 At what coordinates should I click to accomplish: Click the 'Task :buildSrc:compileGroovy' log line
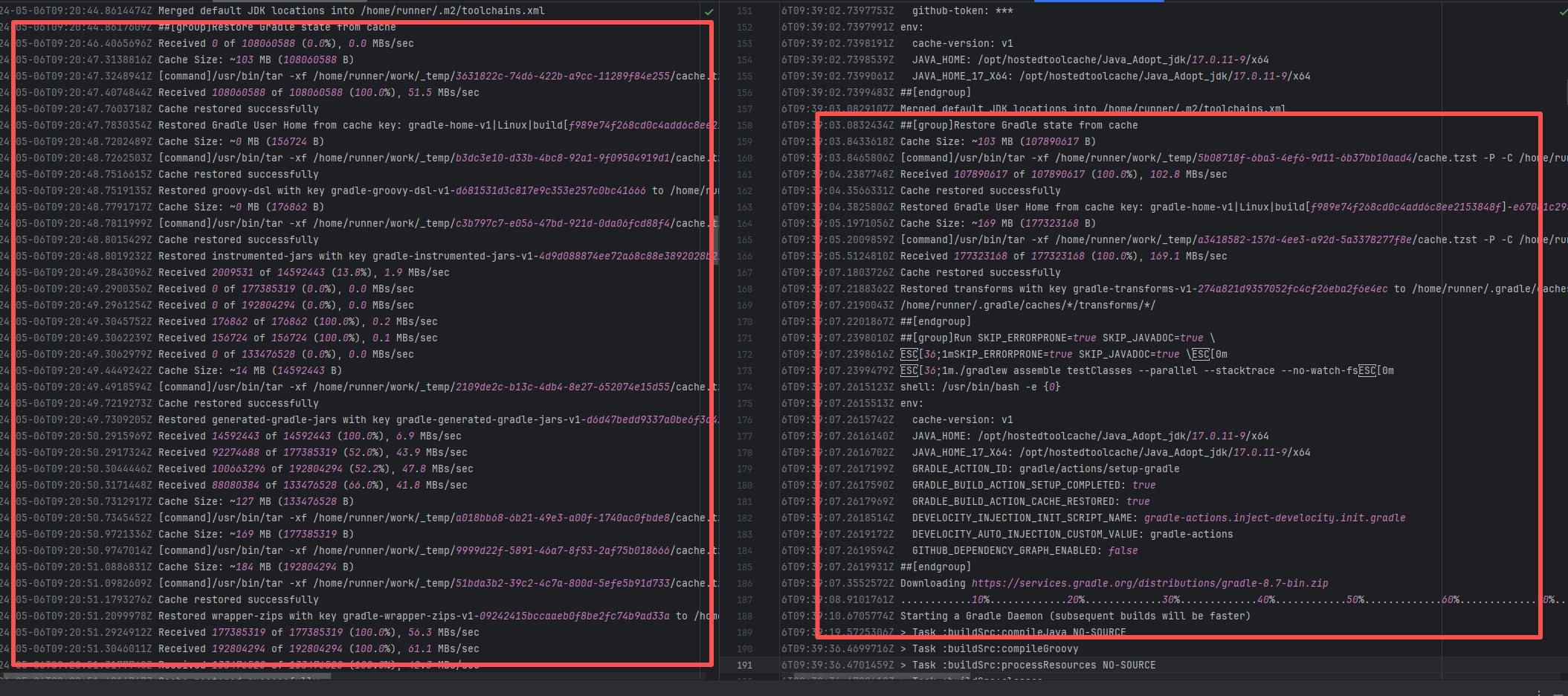click(x=995, y=649)
